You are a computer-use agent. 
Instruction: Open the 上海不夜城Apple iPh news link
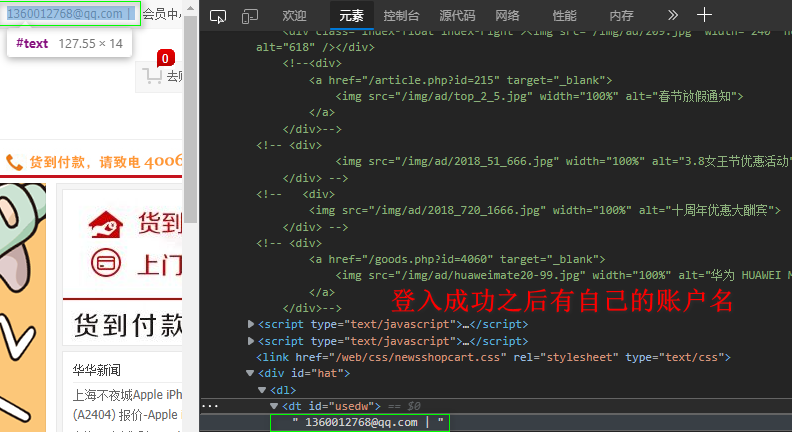pyautogui.click(x=127, y=394)
